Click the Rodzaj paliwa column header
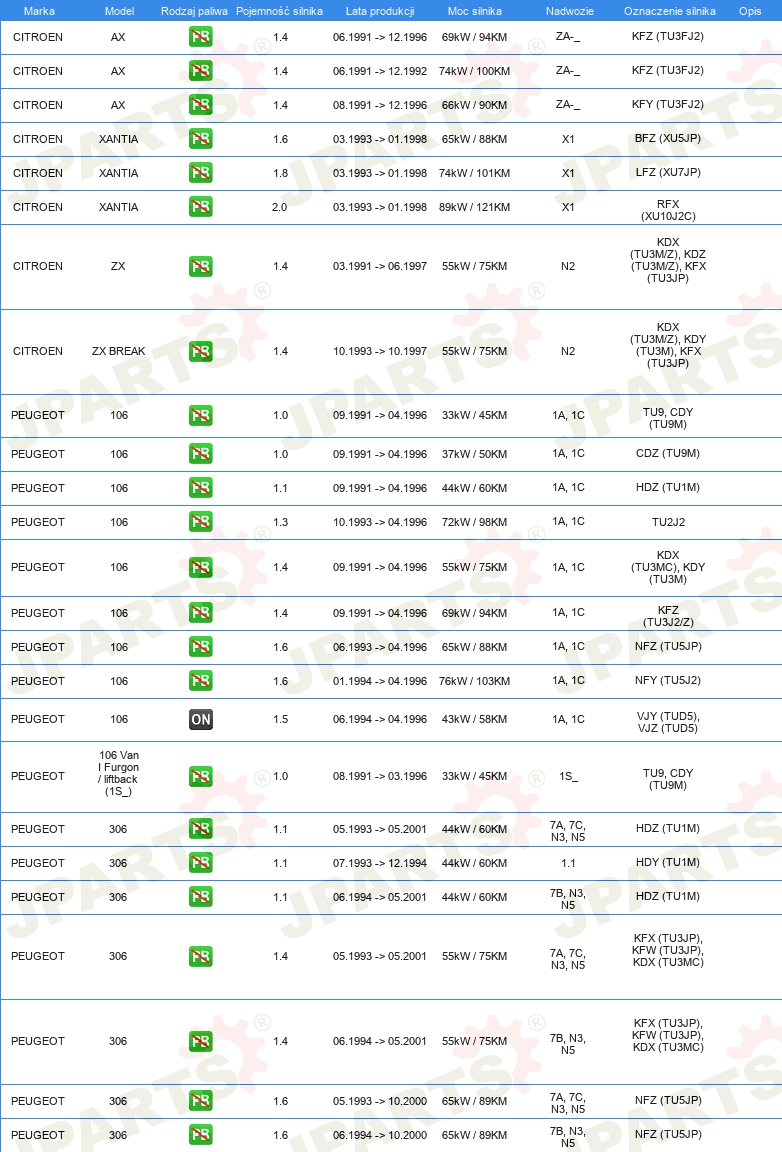 (x=194, y=11)
